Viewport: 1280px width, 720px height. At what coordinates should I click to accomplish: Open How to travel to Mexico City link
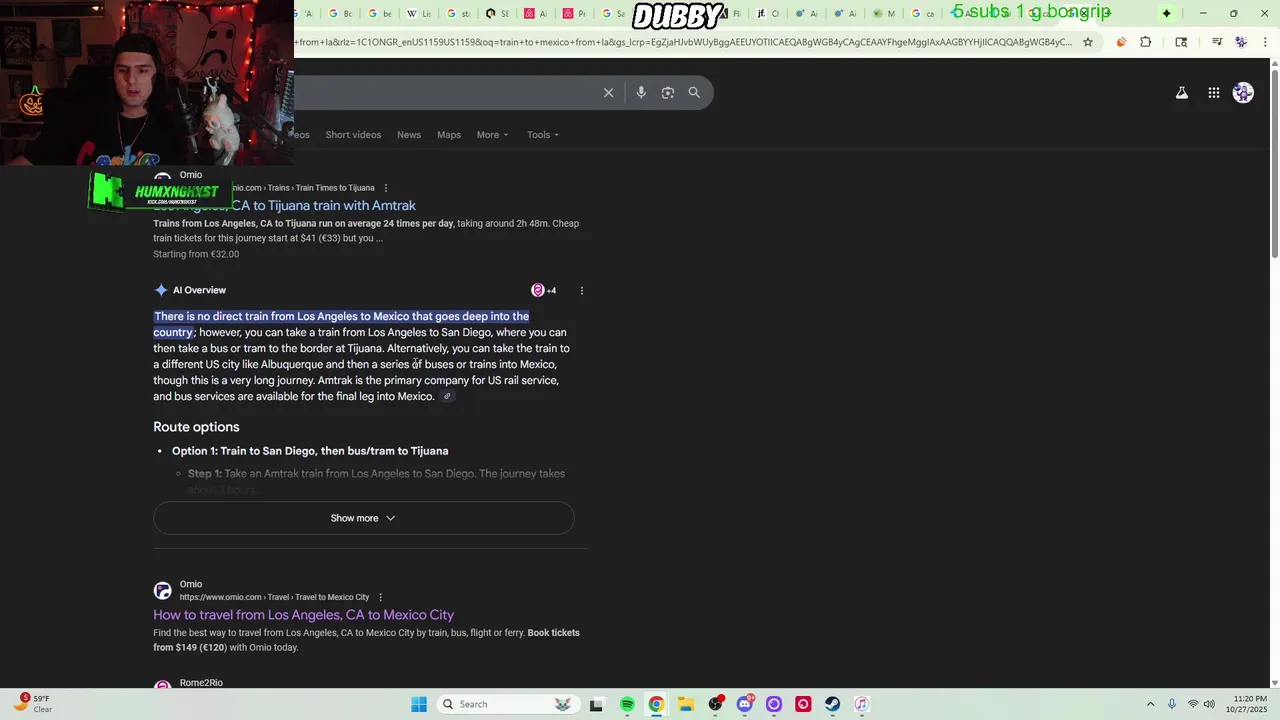tap(303, 615)
